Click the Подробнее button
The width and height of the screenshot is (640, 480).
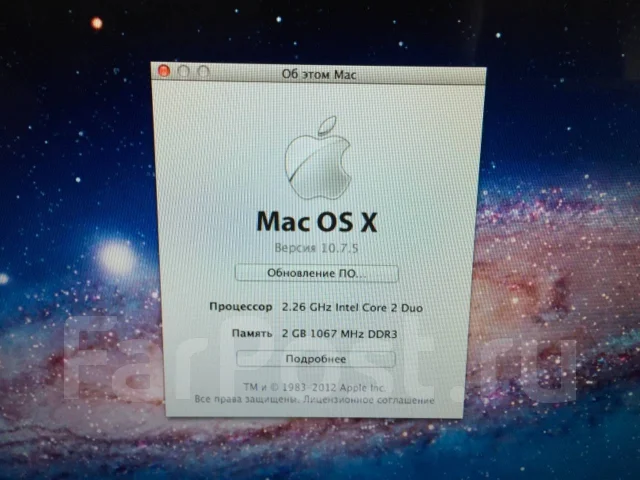316,359
